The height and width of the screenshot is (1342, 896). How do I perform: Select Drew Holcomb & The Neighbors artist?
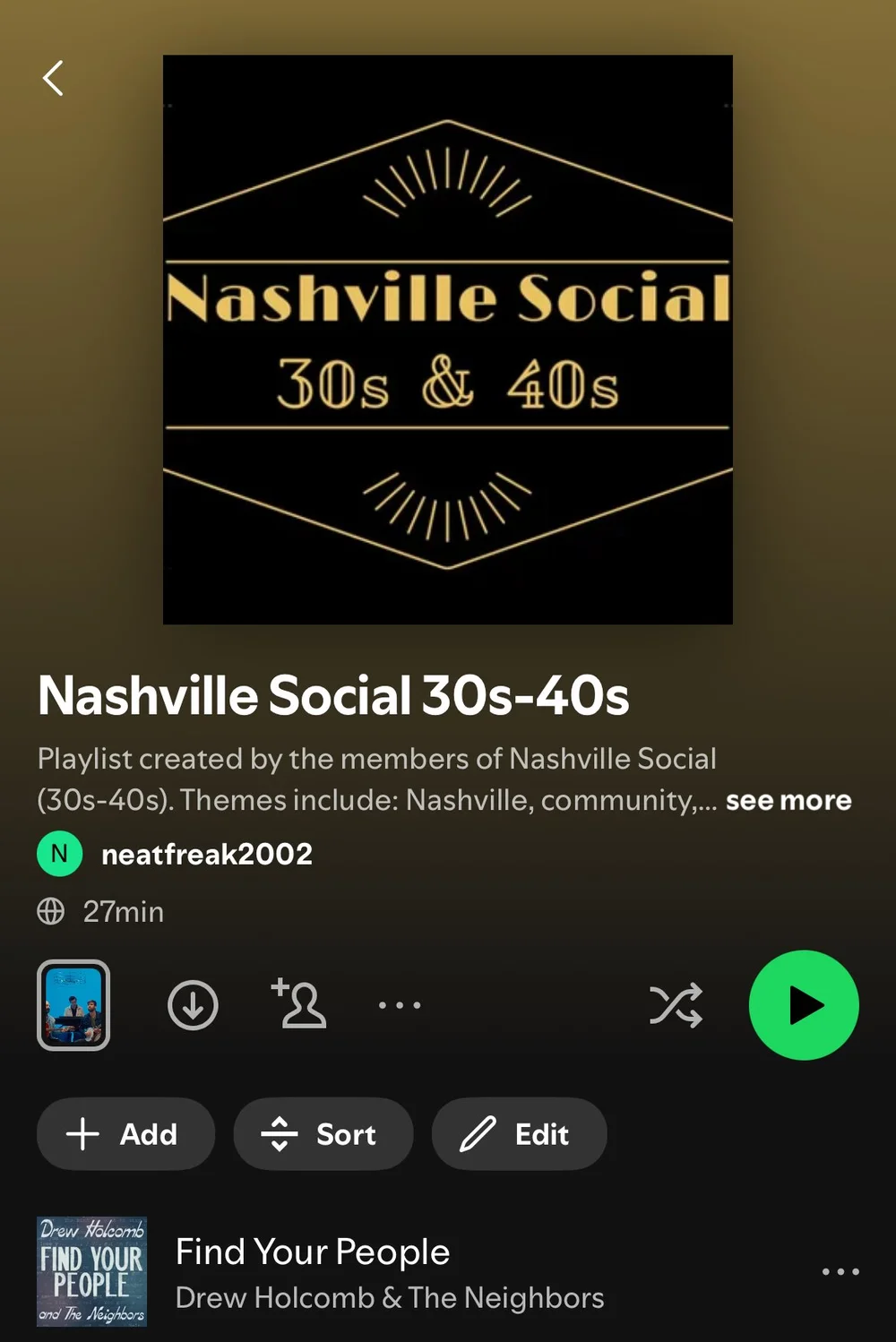point(390,1297)
